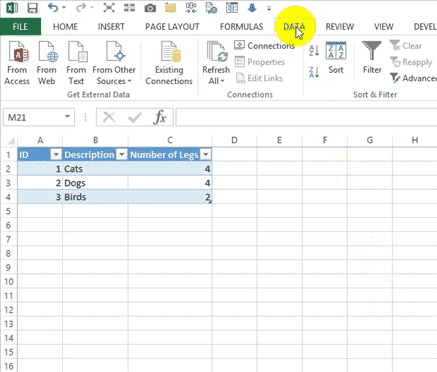The width and height of the screenshot is (437, 372).
Task: Open the FILE tab
Action: [x=20, y=27]
